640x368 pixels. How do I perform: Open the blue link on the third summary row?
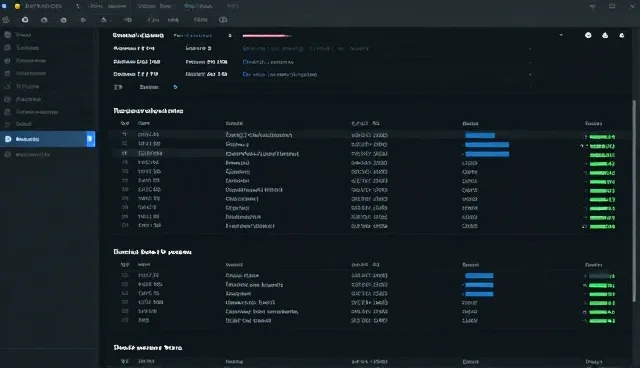point(268,62)
